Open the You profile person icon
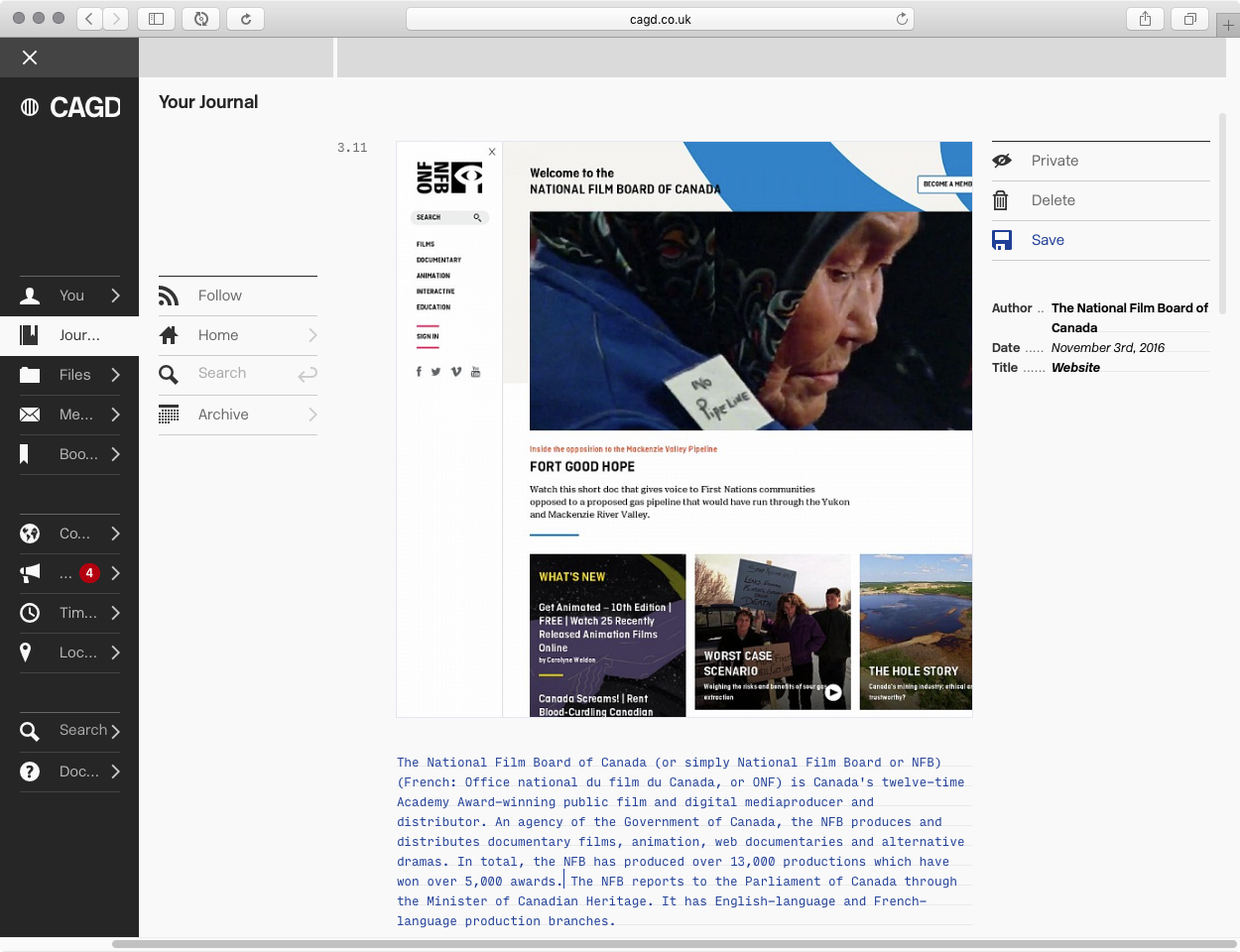1240x952 pixels. click(x=30, y=296)
